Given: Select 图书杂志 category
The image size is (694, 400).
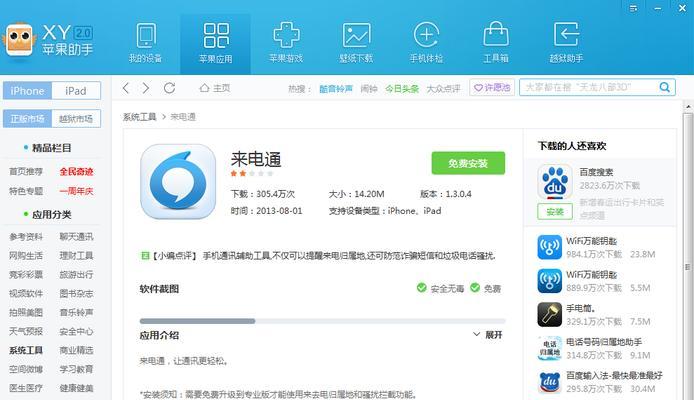Looking at the screenshot, I should (x=76, y=293).
